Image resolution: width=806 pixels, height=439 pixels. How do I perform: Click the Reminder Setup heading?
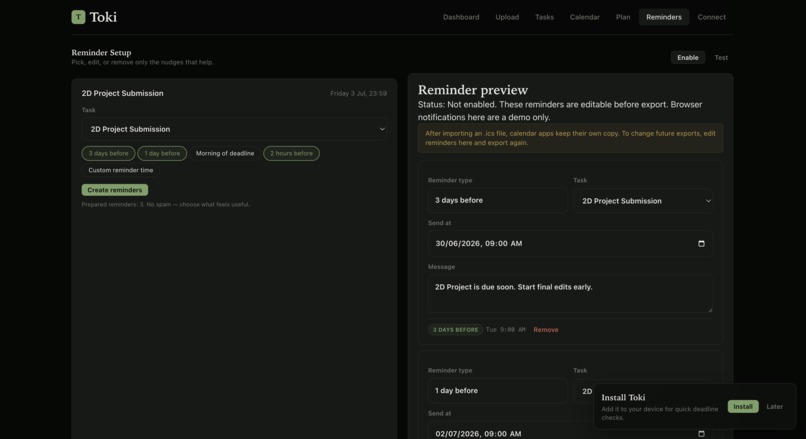tap(101, 52)
